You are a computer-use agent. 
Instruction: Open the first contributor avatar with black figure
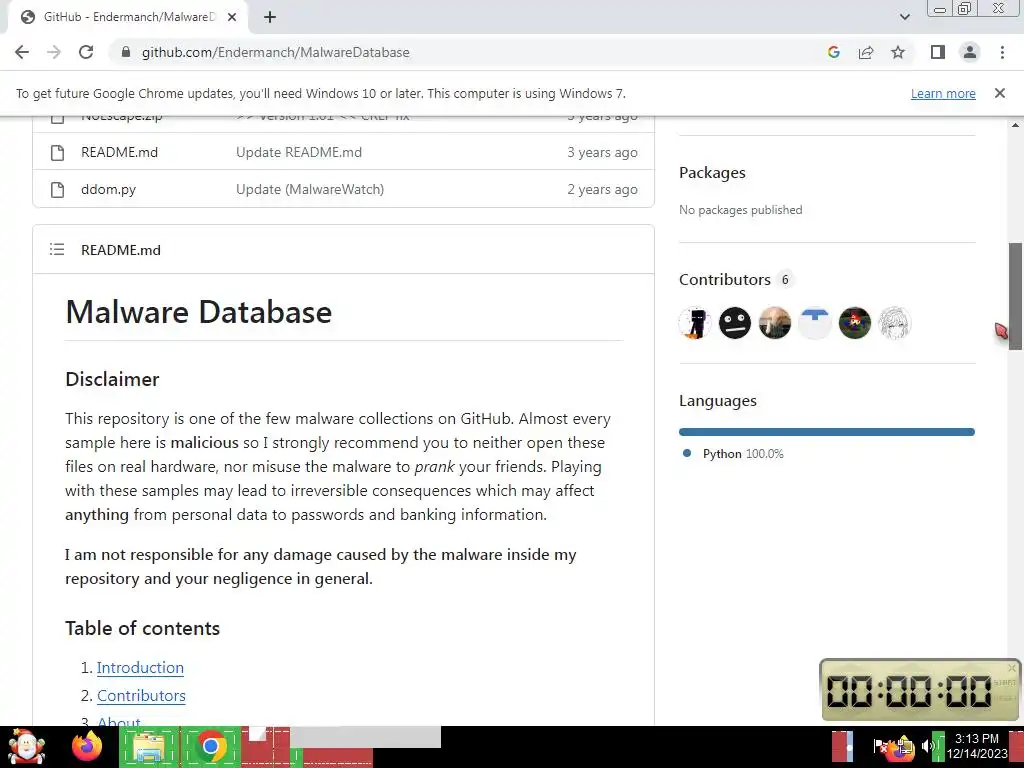coord(695,323)
